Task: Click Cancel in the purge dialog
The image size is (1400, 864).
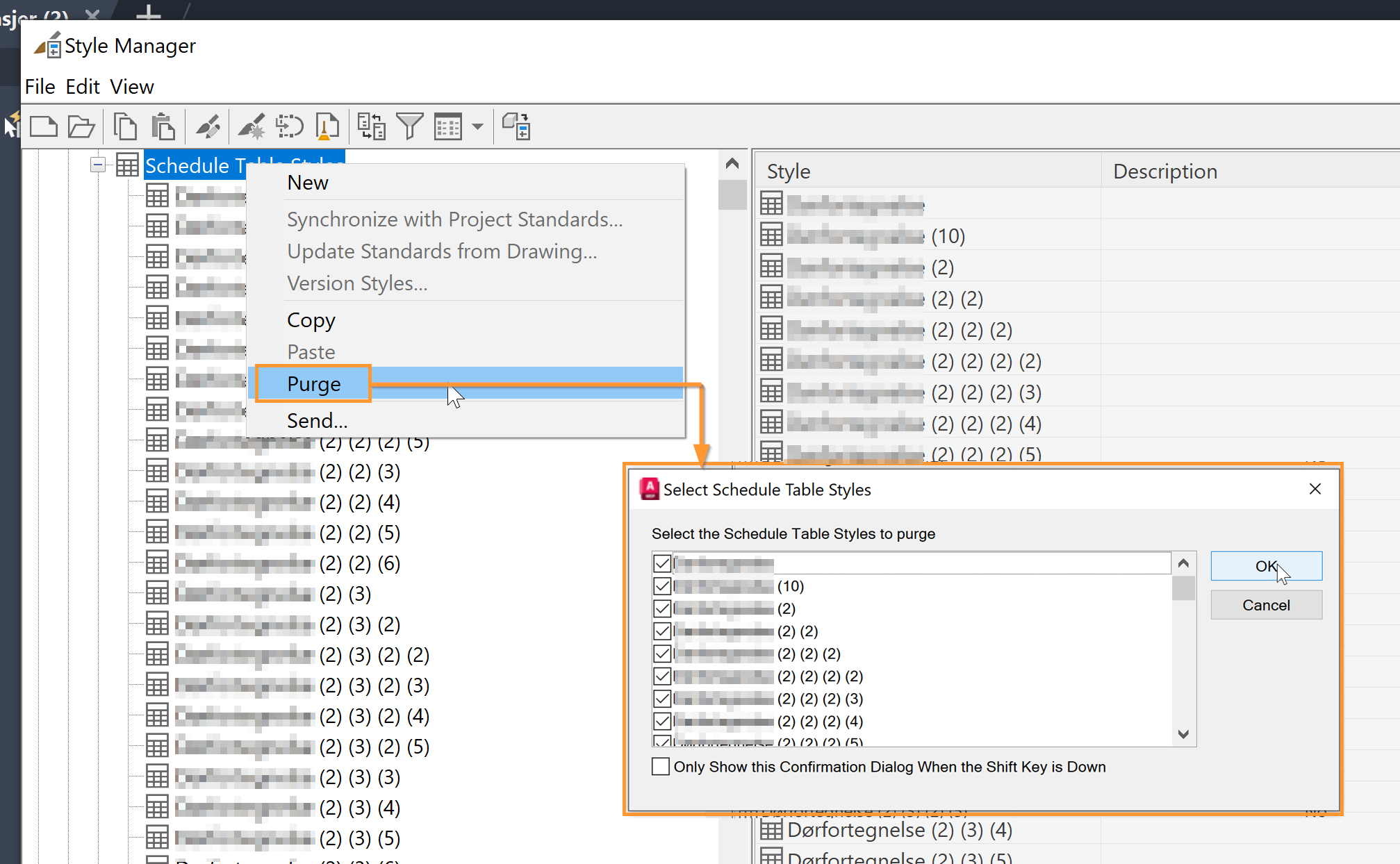Action: tap(1266, 605)
